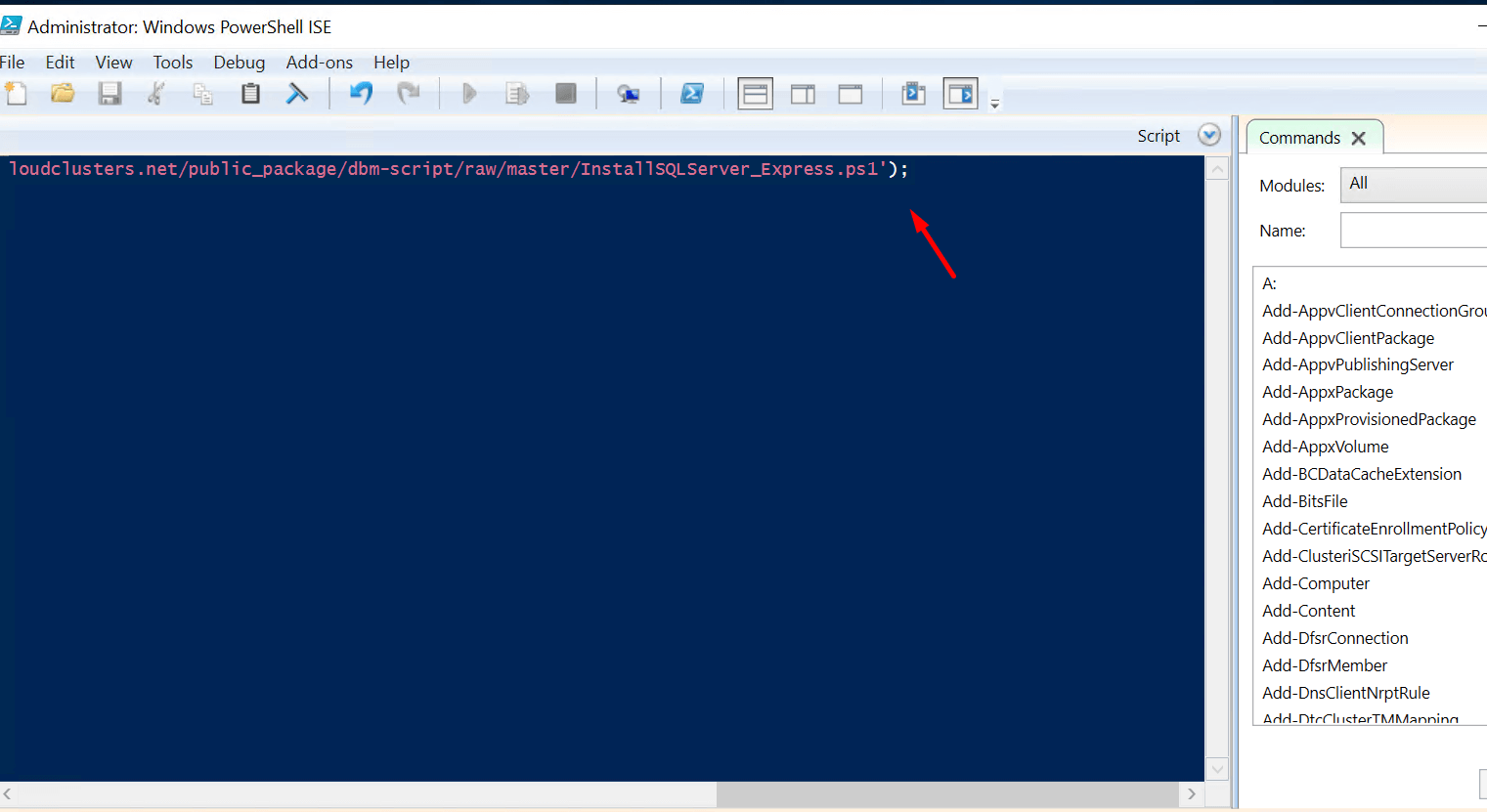Viewport: 1487px width, 812px height.
Task: Open a New Remote PowerShell Tab
Action: tap(627, 93)
